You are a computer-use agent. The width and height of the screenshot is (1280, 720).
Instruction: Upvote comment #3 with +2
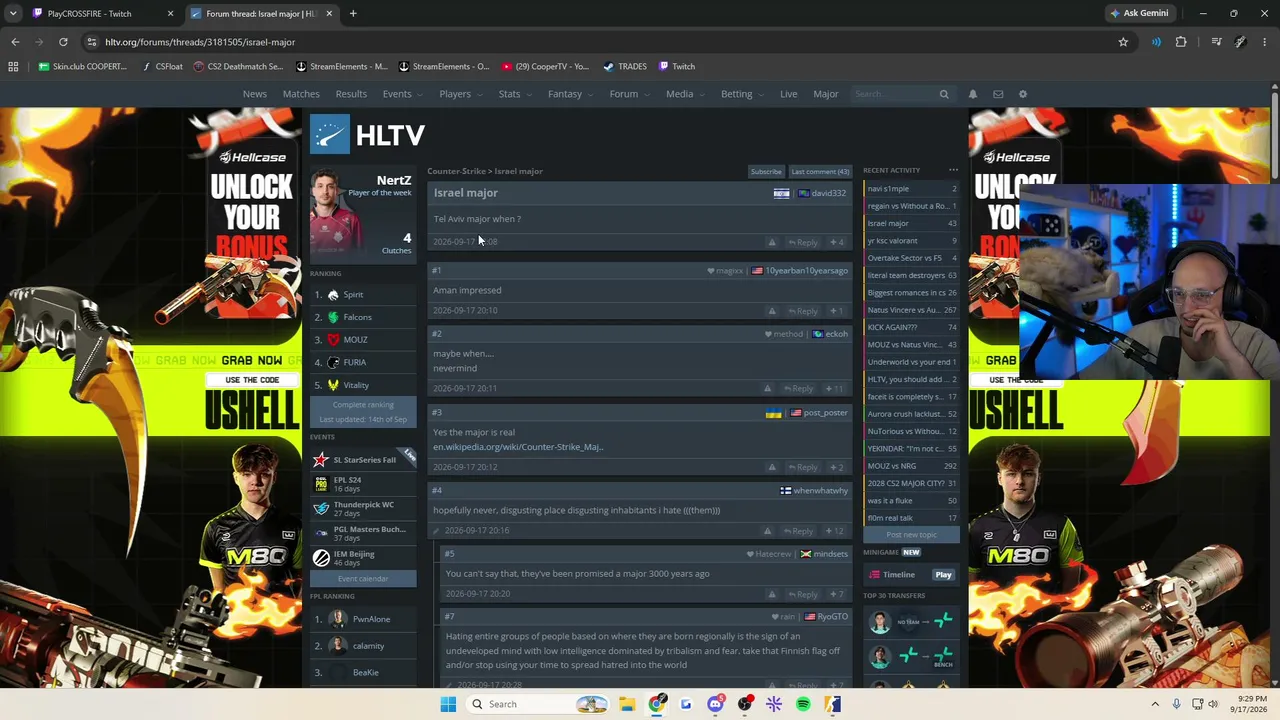[x=836, y=467]
